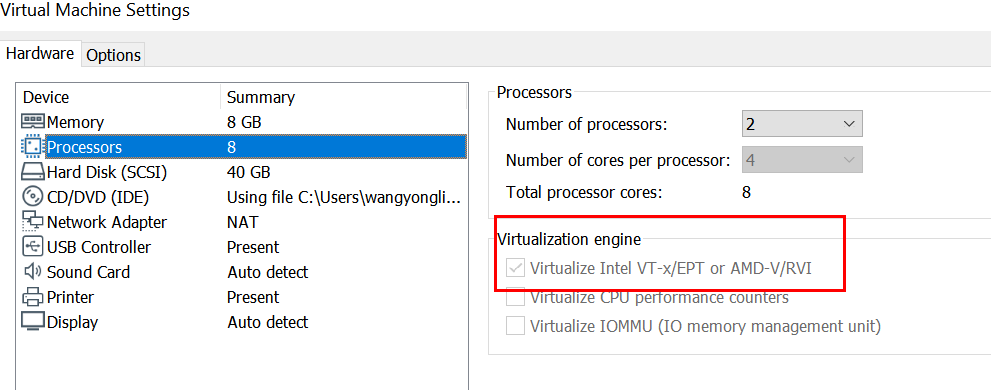
Task: Click the Printer device icon
Action: (32, 297)
